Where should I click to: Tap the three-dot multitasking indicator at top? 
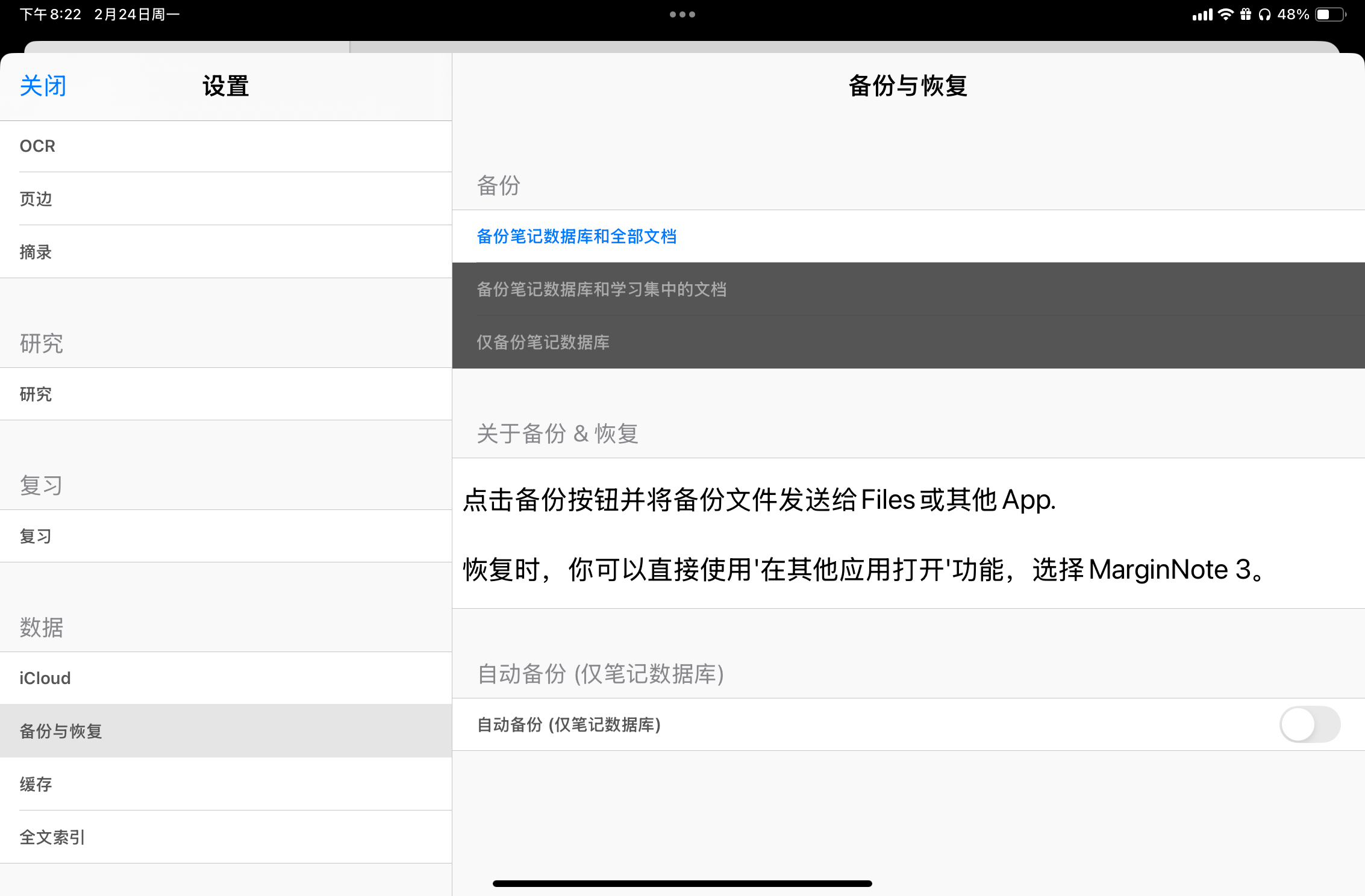click(x=682, y=14)
